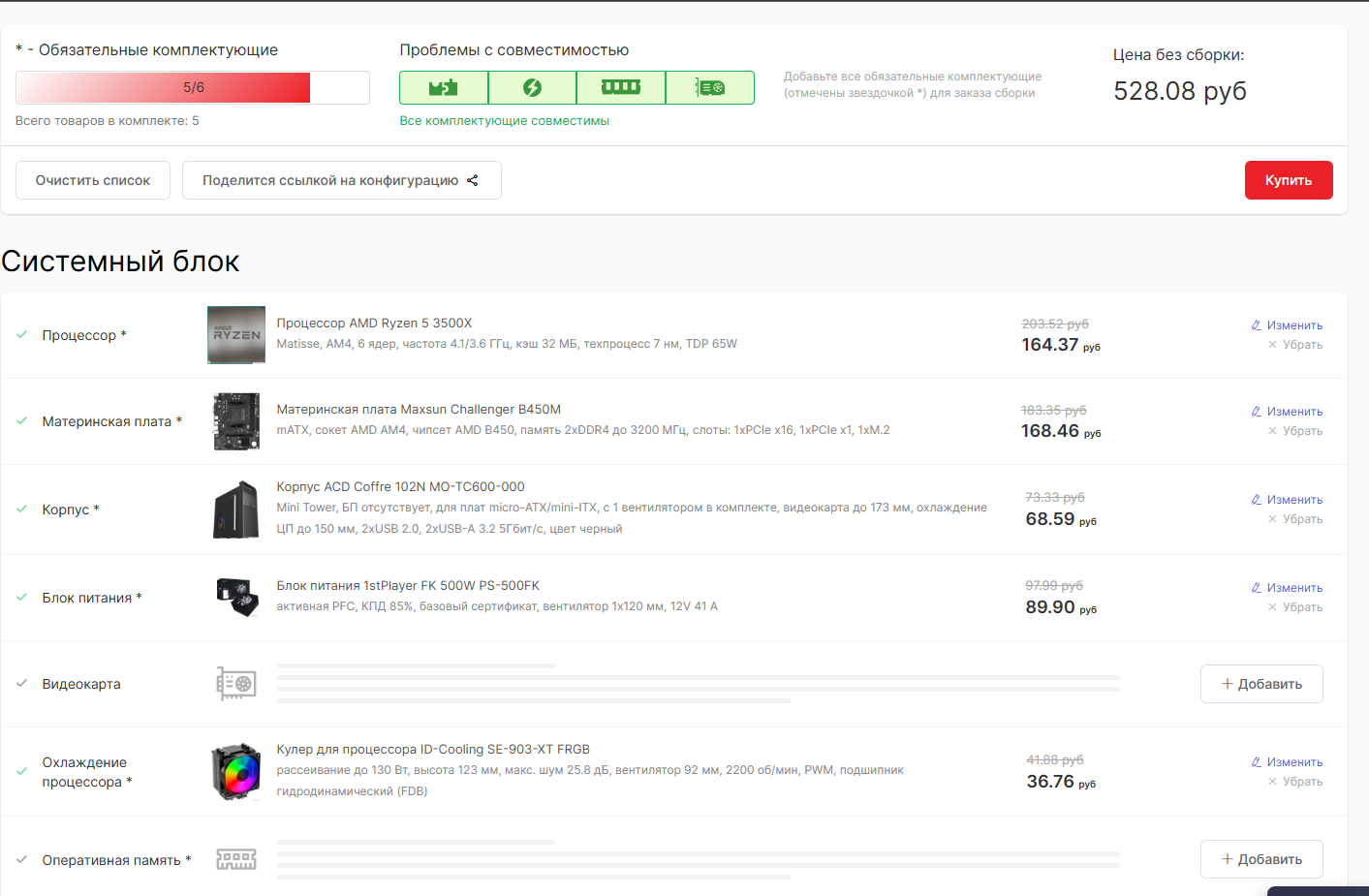This screenshot has height=896, width=1369.
Task: Change the processor via Изменить
Action: pos(1287,325)
